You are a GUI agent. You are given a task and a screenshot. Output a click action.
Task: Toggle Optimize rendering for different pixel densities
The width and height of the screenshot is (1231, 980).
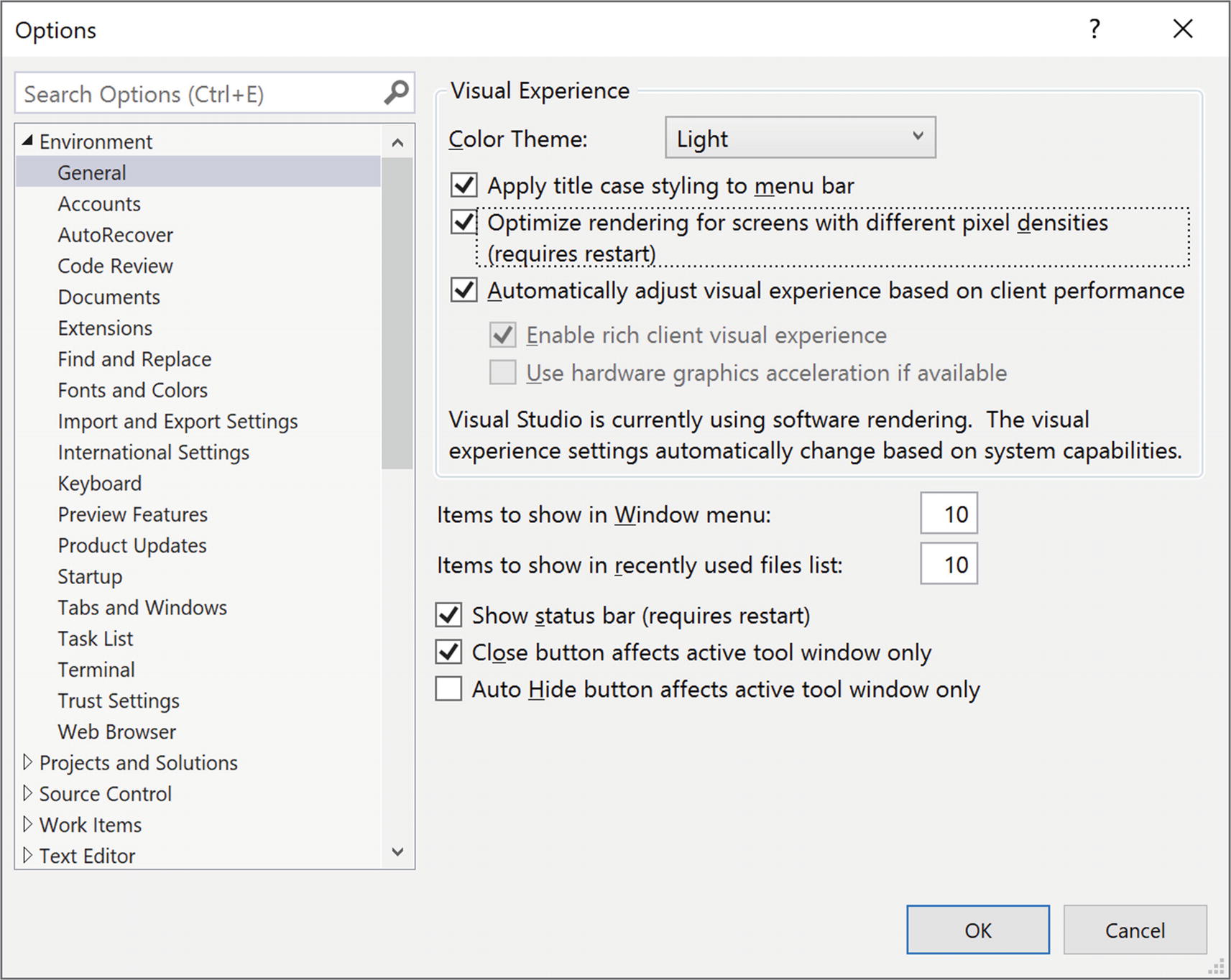[x=464, y=223]
